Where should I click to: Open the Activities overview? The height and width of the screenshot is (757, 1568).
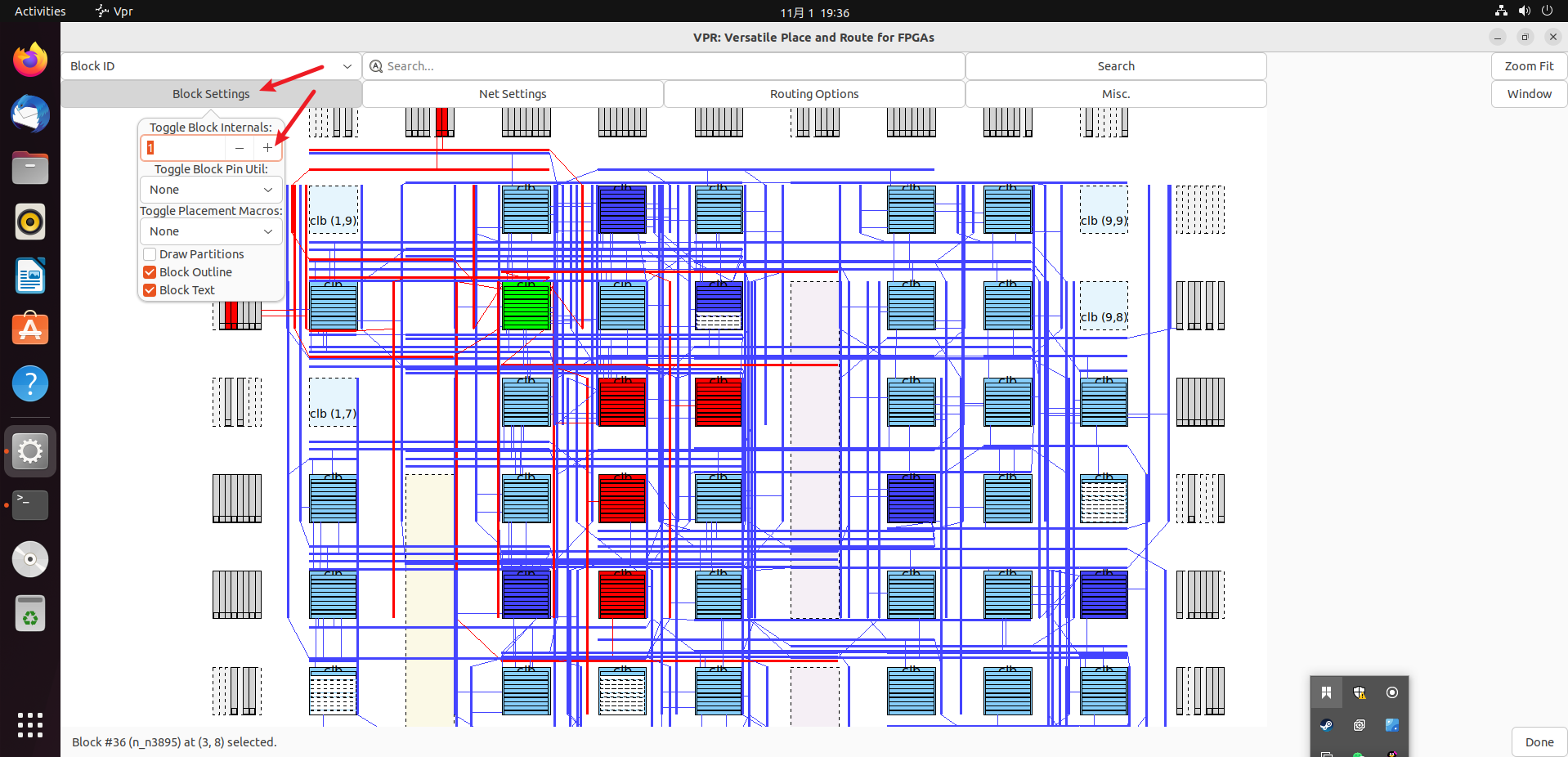tap(40, 11)
